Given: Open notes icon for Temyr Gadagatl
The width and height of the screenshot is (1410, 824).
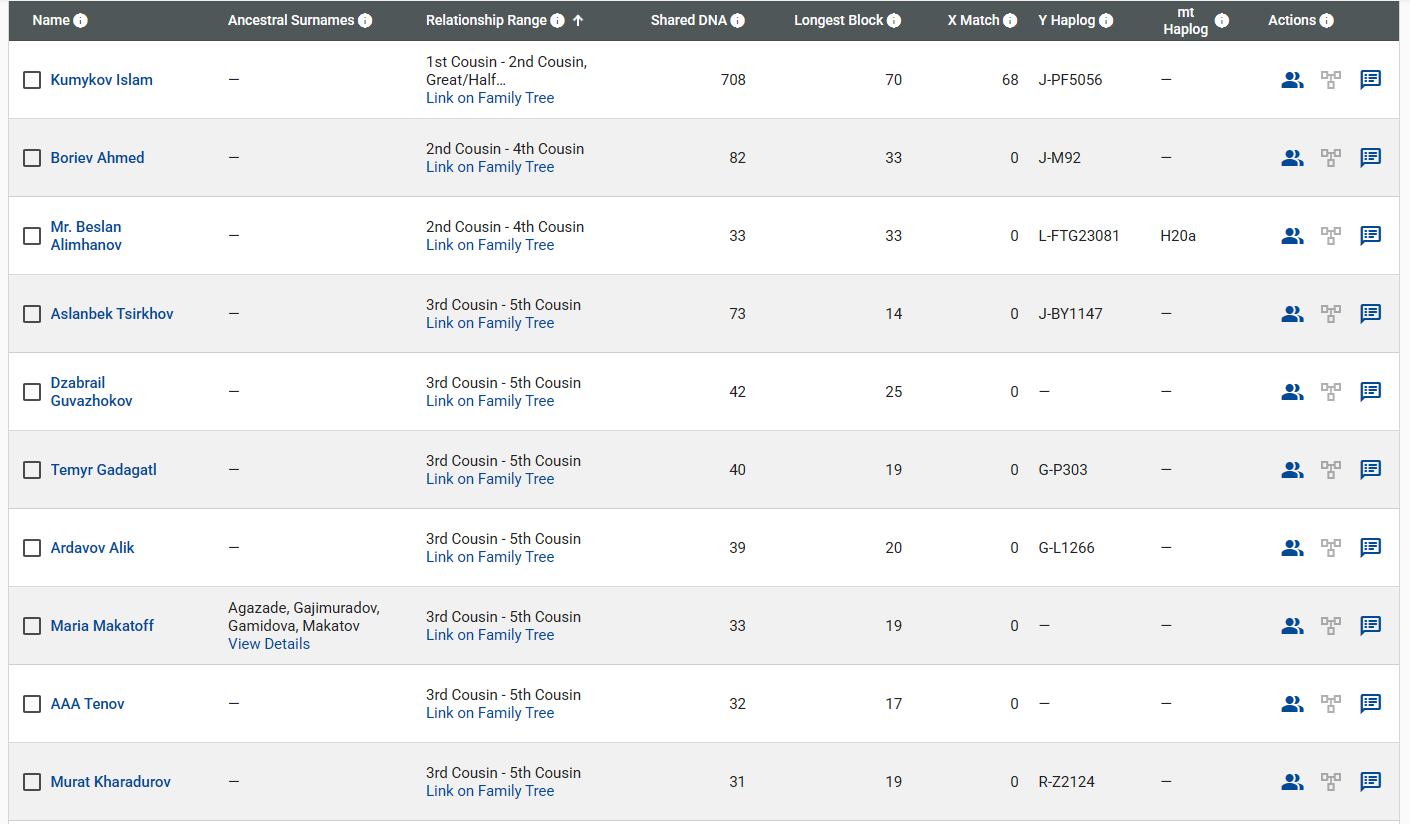Looking at the screenshot, I should click(x=1371, y=469).
